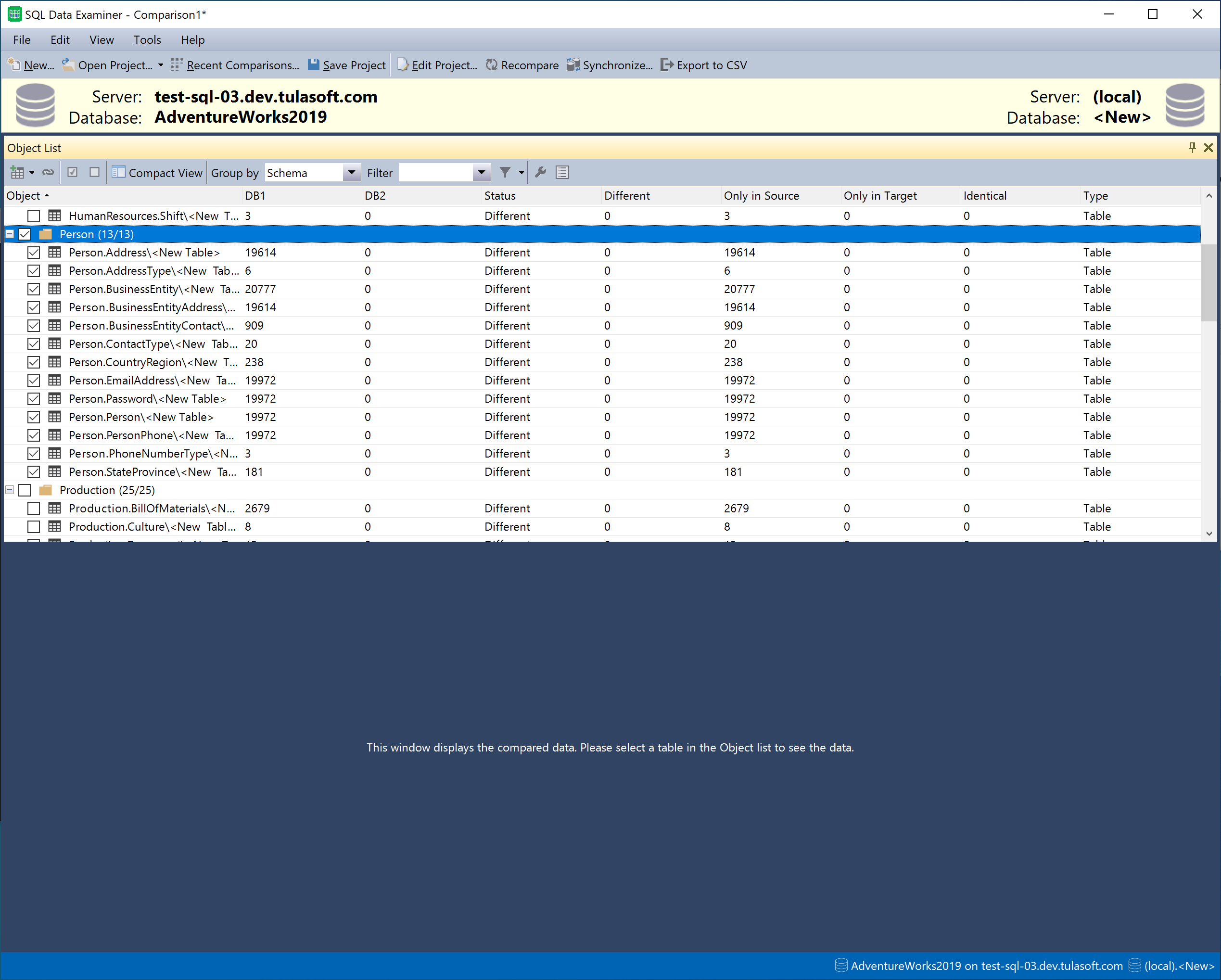Click the Production schema folder icon

click(x=45, y=490)
